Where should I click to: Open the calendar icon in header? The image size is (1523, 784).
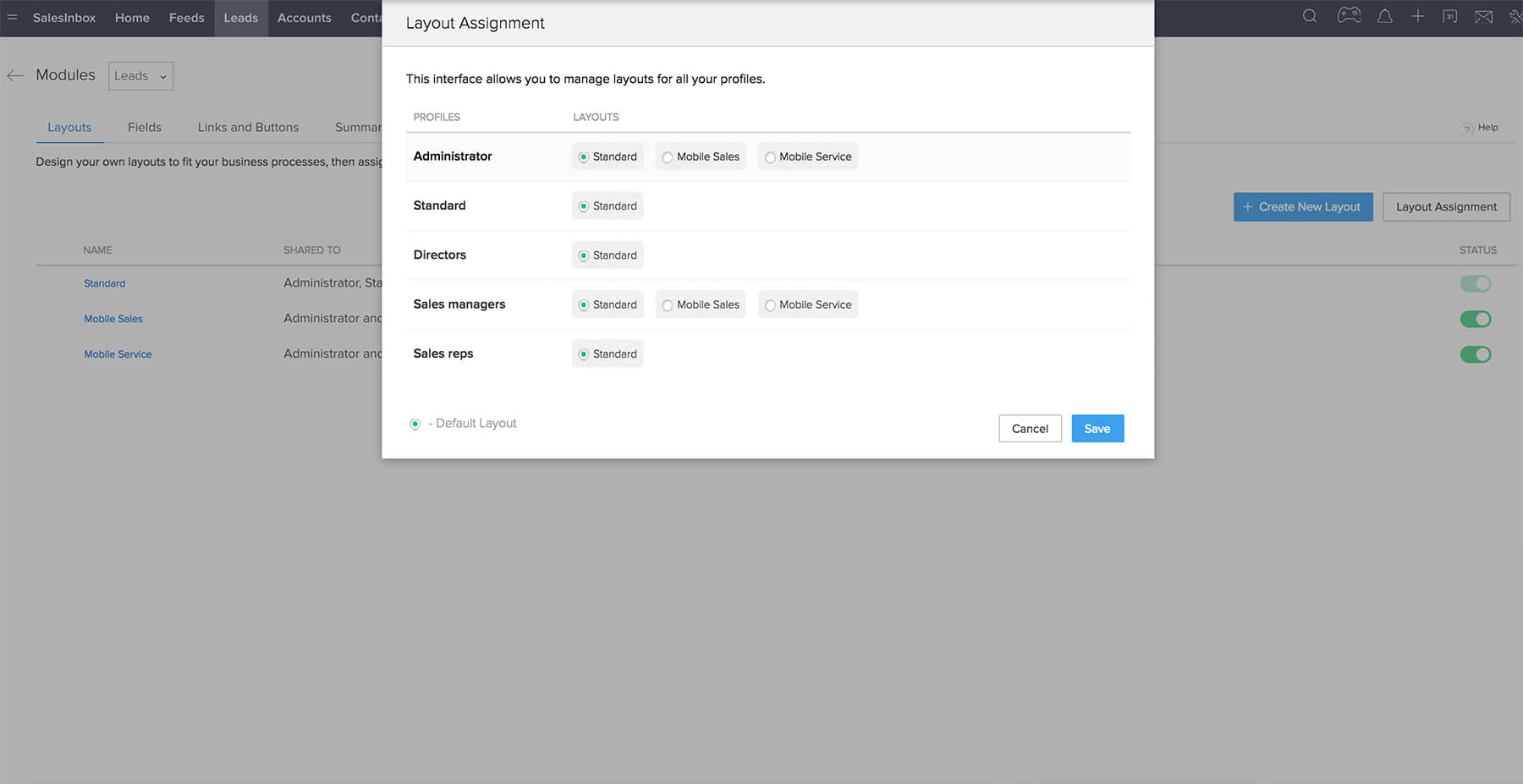click(x=1450, y=16)
